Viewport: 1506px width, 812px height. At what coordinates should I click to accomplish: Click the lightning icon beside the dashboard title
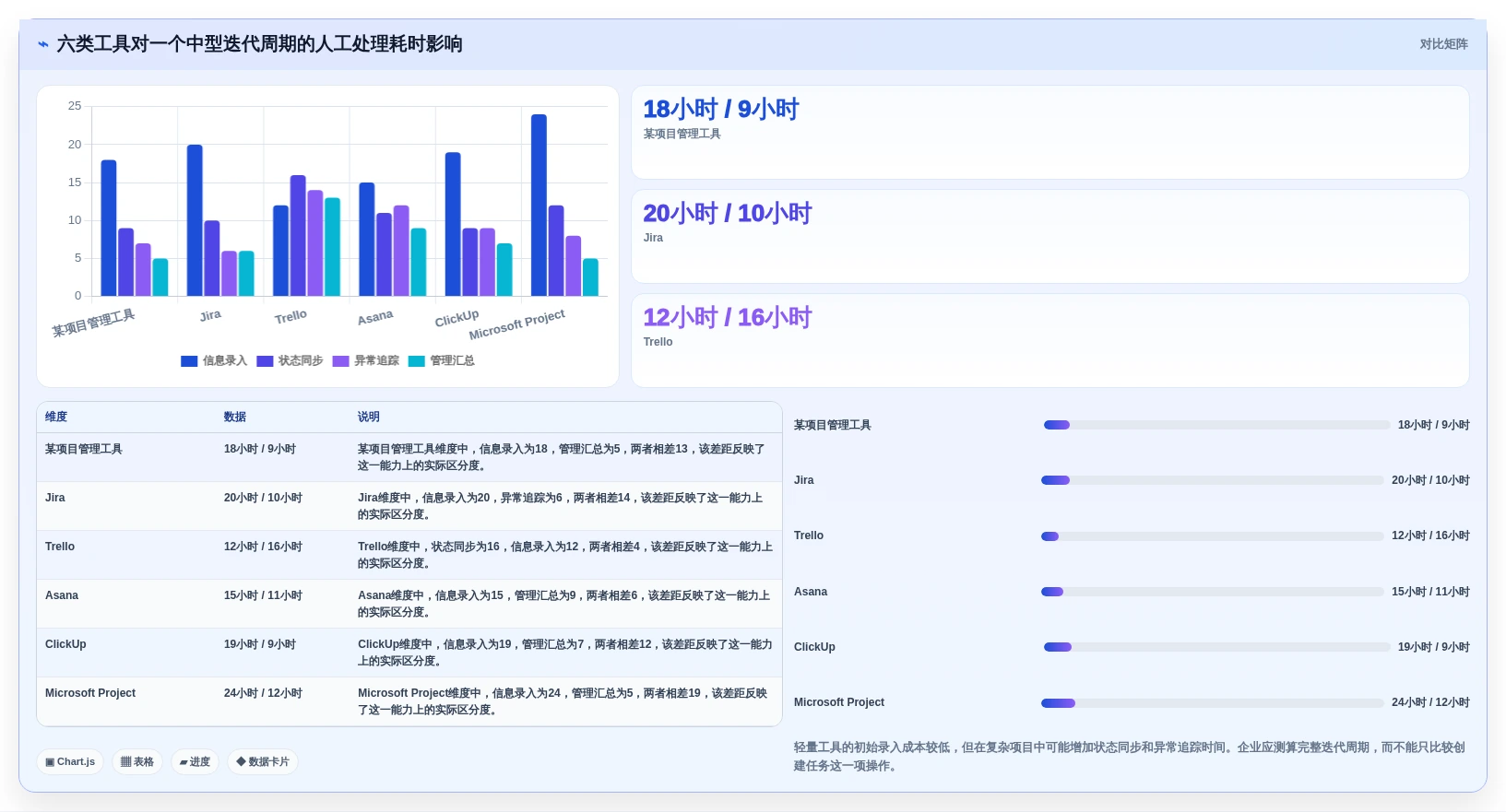[42, 44]
